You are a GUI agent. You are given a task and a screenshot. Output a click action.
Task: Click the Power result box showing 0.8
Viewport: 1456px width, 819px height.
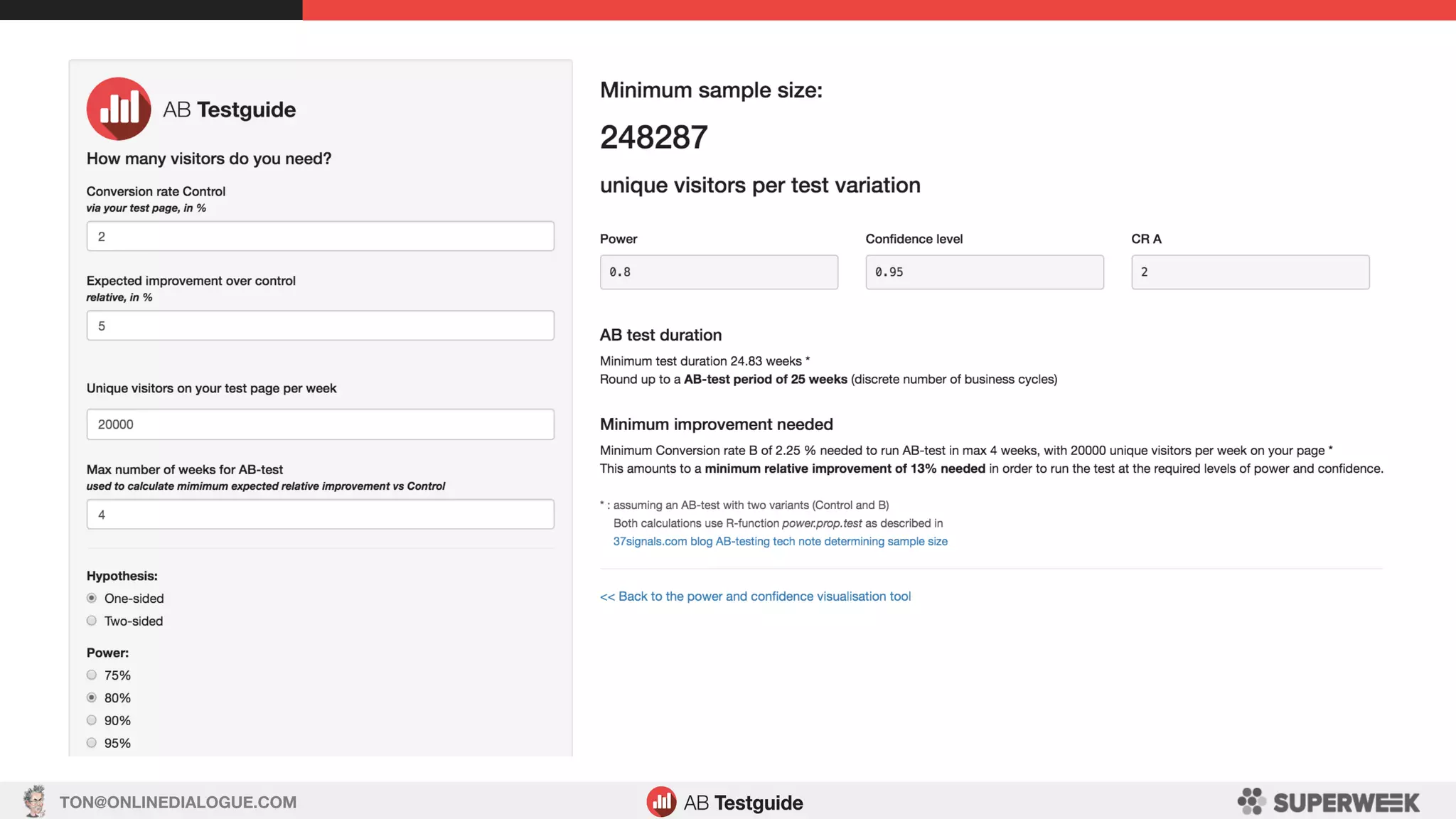click(718, 272)
